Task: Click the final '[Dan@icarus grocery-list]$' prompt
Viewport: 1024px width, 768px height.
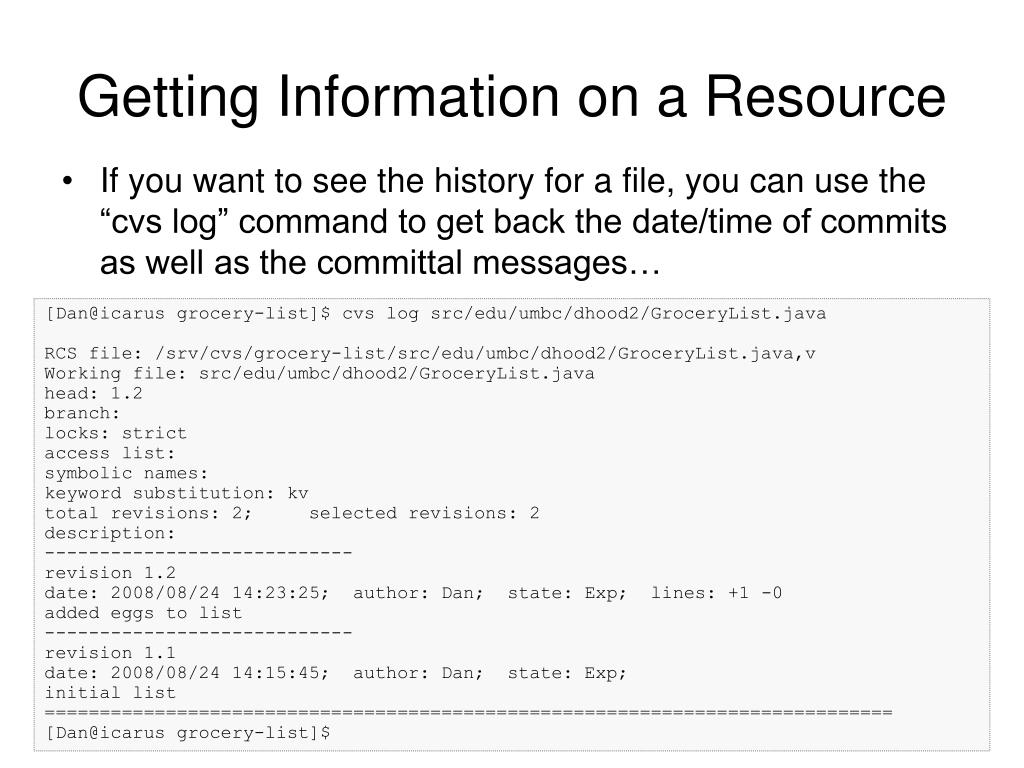Action: [187, 733]
